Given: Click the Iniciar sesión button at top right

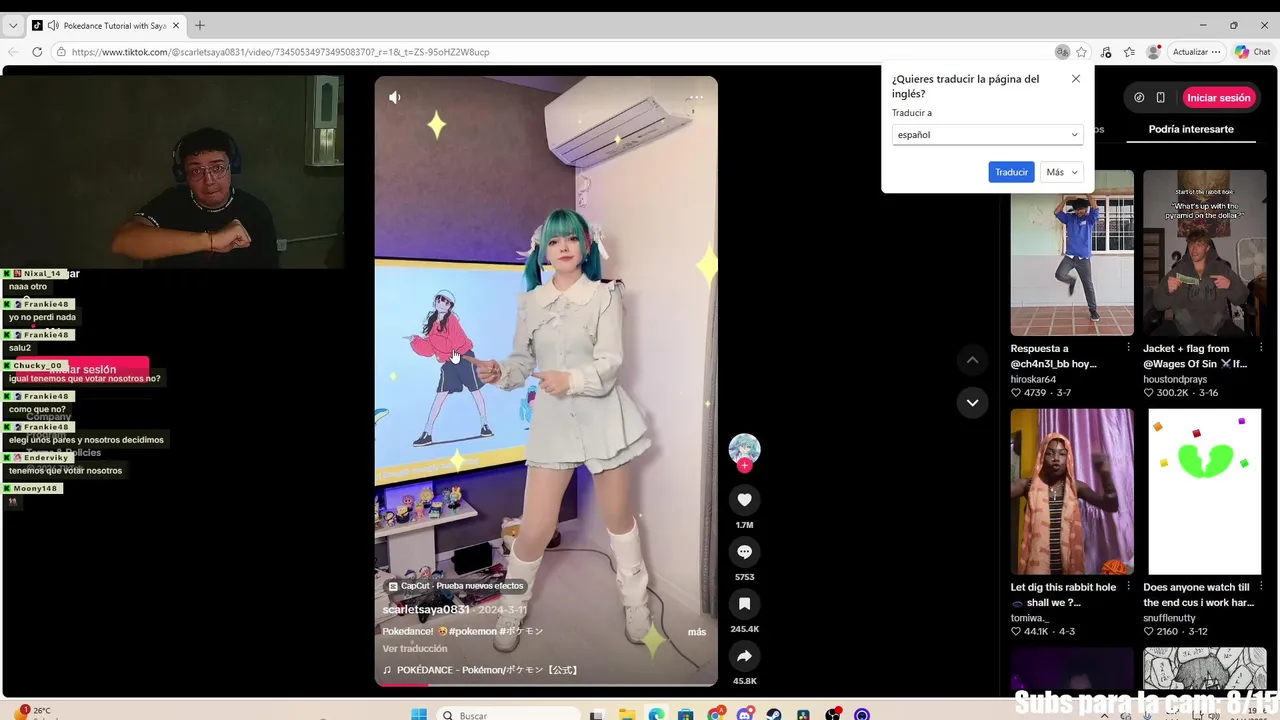Looking at the screenshot, I should (1219, 98).
